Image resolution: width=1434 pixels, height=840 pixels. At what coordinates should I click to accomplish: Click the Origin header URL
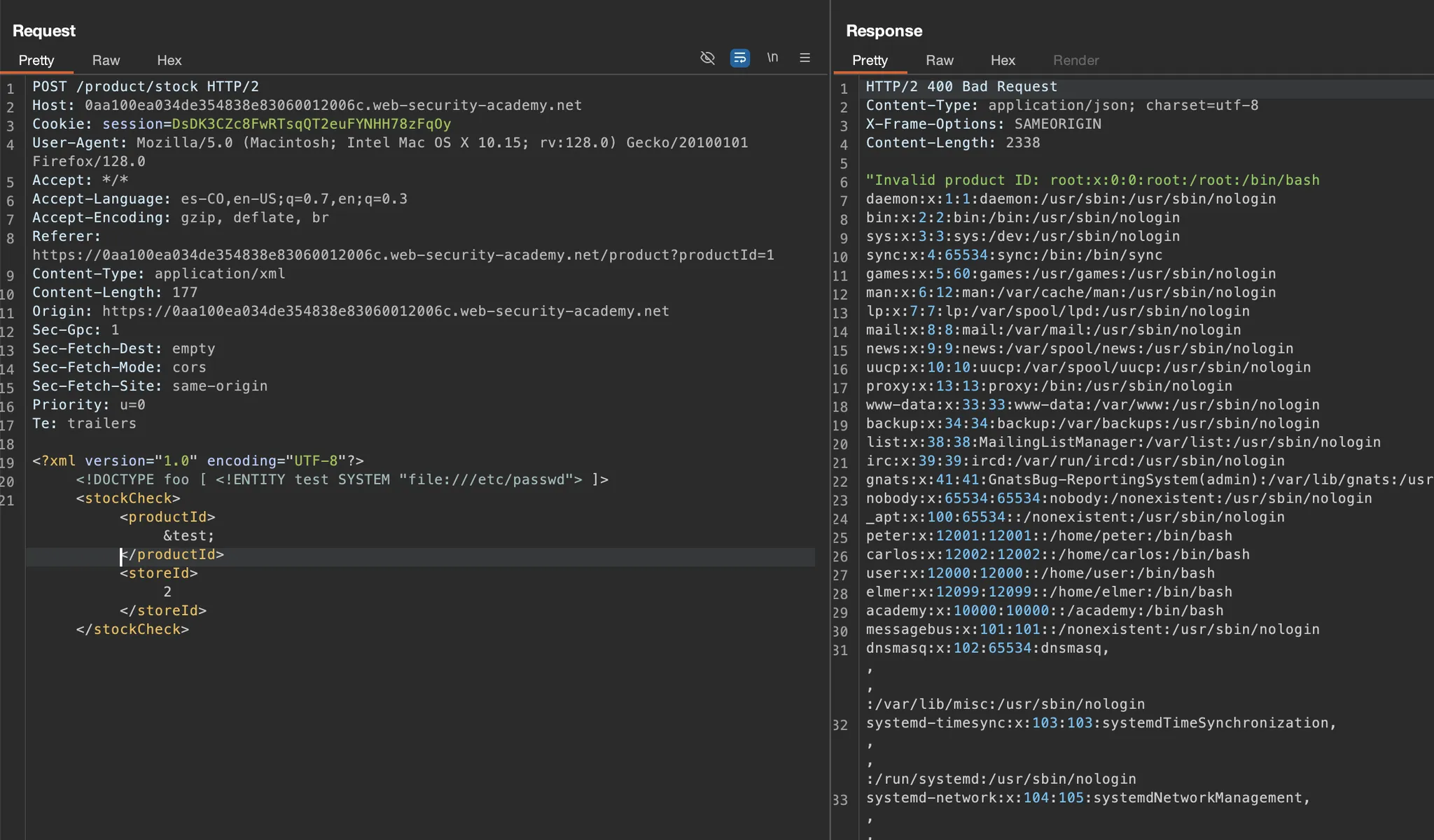point(385,311)
